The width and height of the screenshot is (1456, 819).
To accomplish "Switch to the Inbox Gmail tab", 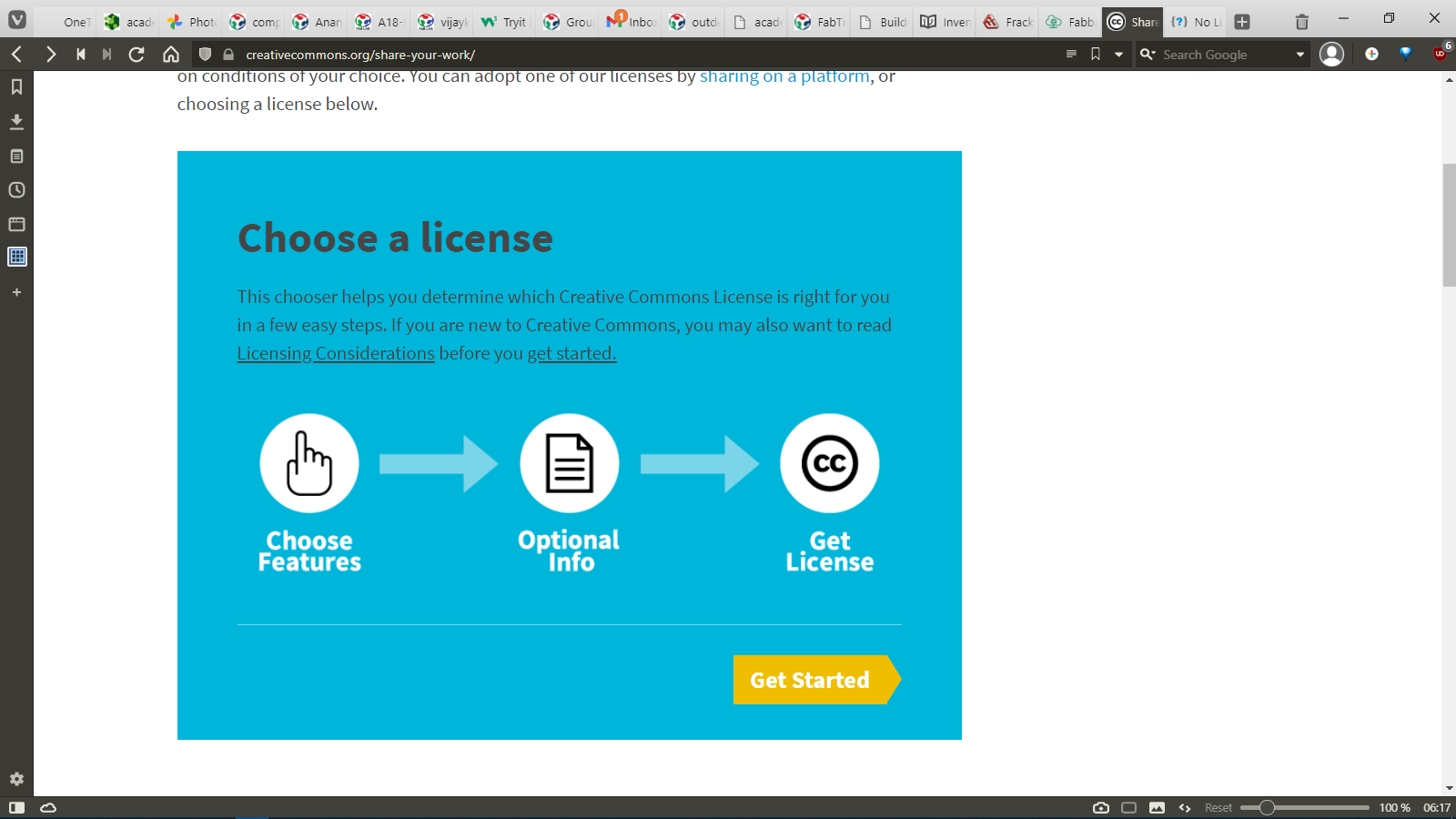I will click(x=631, y=22).
